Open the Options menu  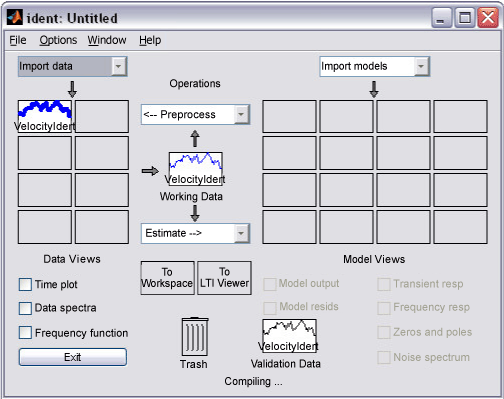[58, 40]
